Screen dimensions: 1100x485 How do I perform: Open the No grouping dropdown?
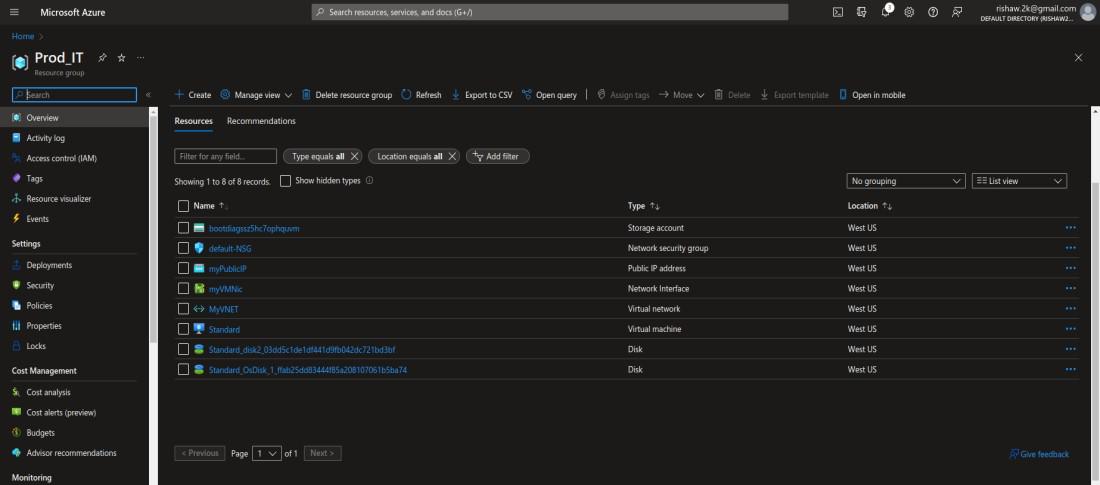coord(906,181)
